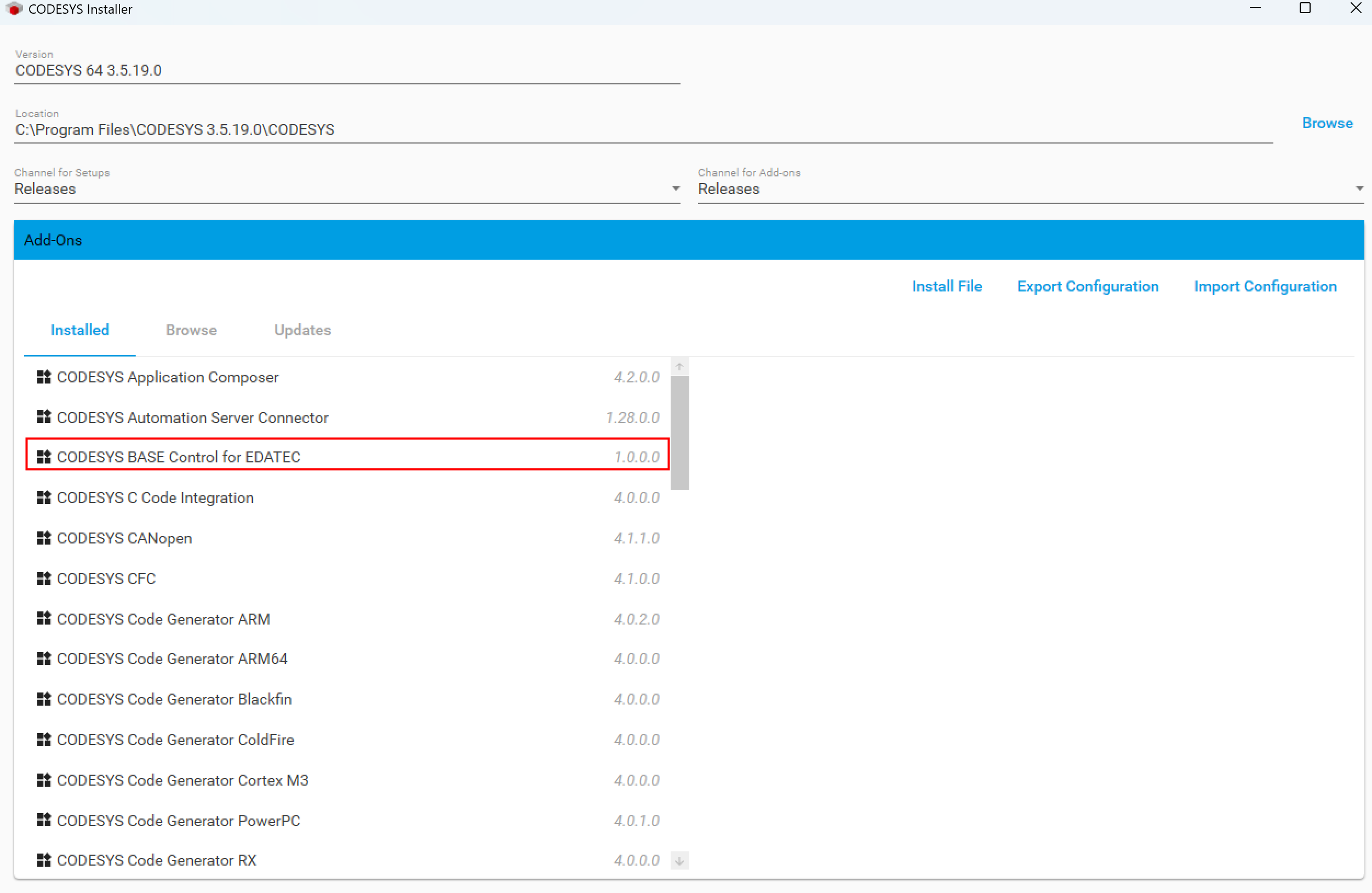This screenshot has height=893, width=1372.
Task: Click the icon next to CODESYS Automation Server Connector
Action: pos(44,417)
